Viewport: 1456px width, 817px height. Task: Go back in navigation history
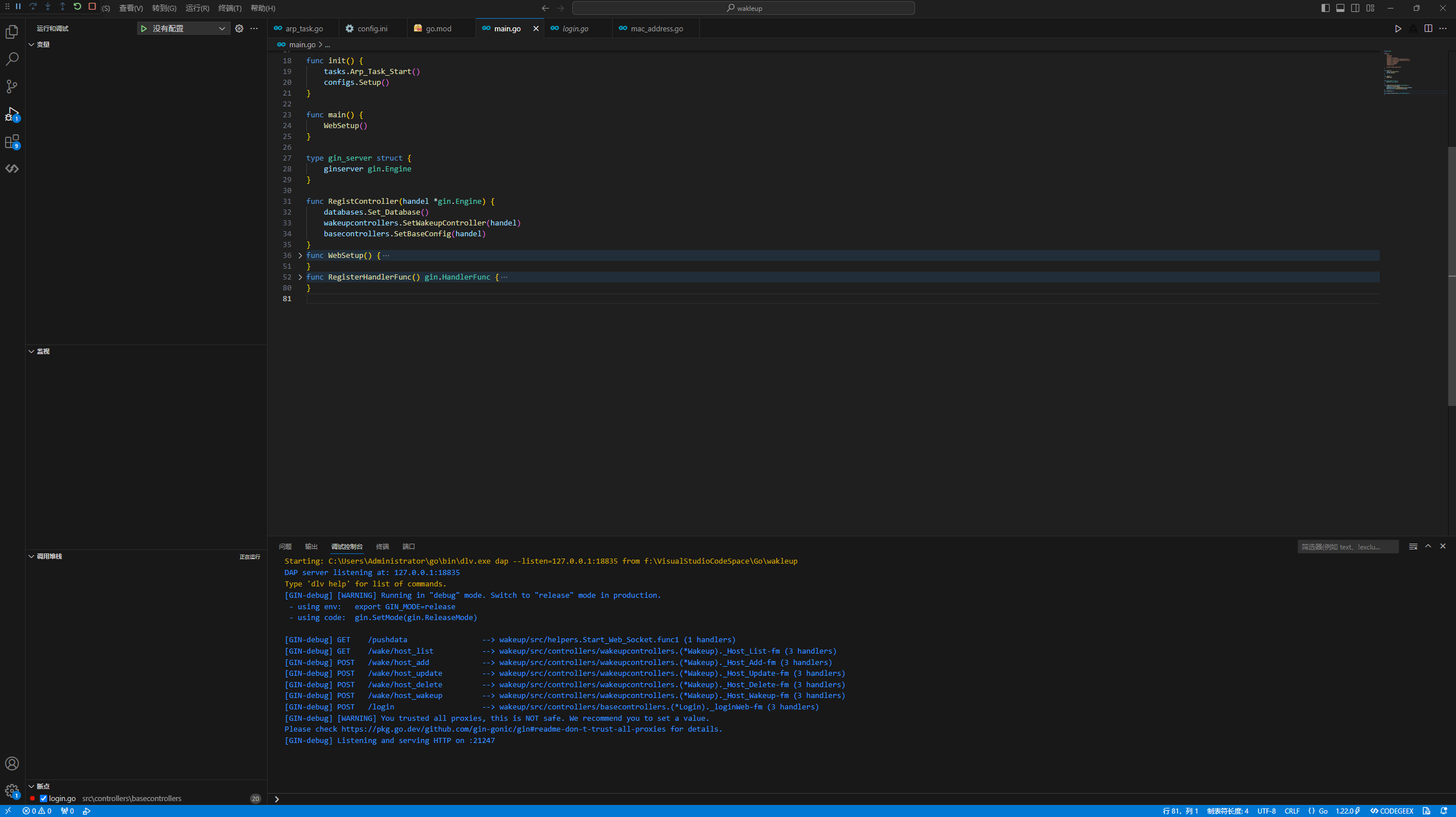pos(546,8)
